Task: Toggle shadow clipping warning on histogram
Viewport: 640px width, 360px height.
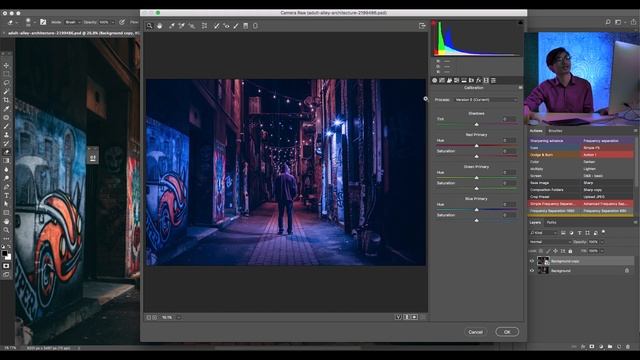Action: click(x=434, y=22)
